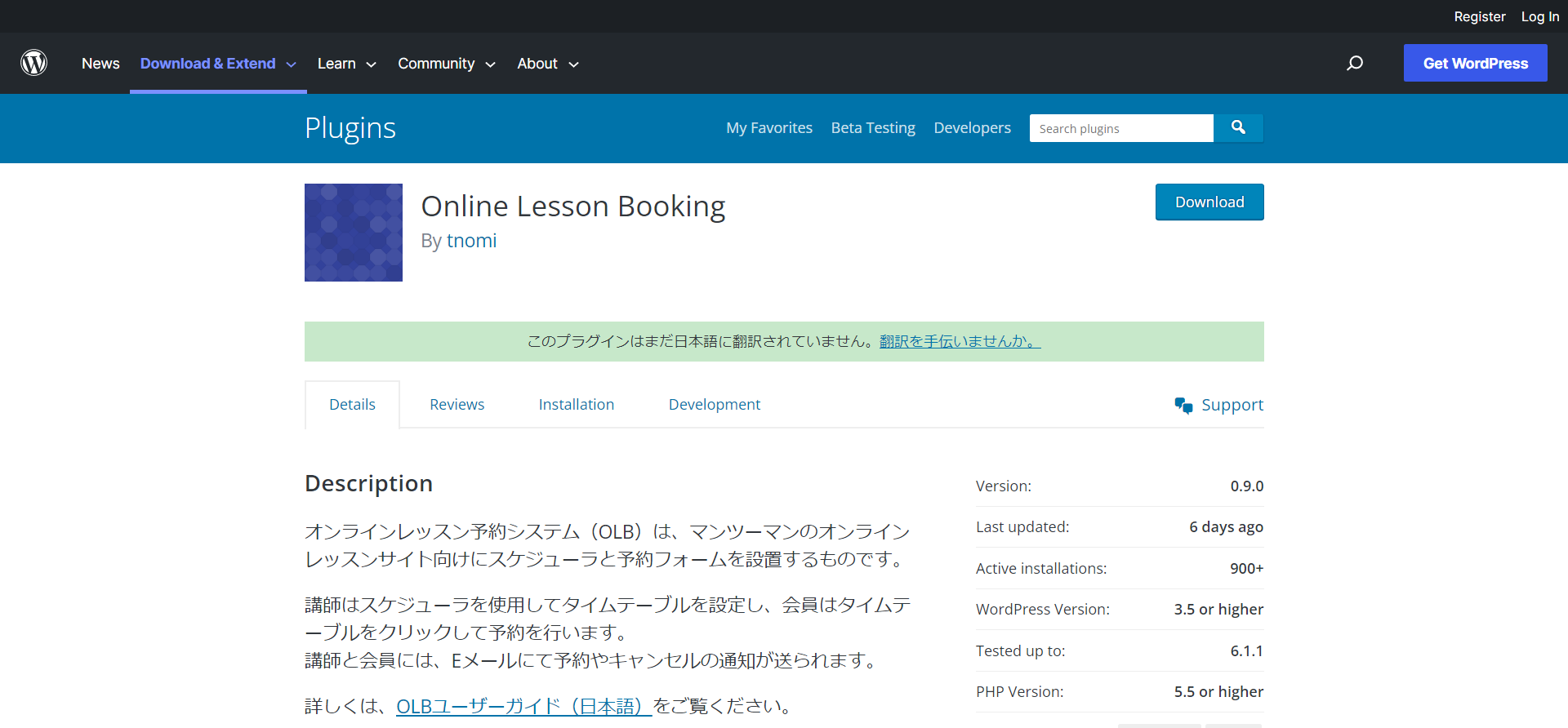
Task: Click the version value 0.9.0
Action: coord(1246,486)
